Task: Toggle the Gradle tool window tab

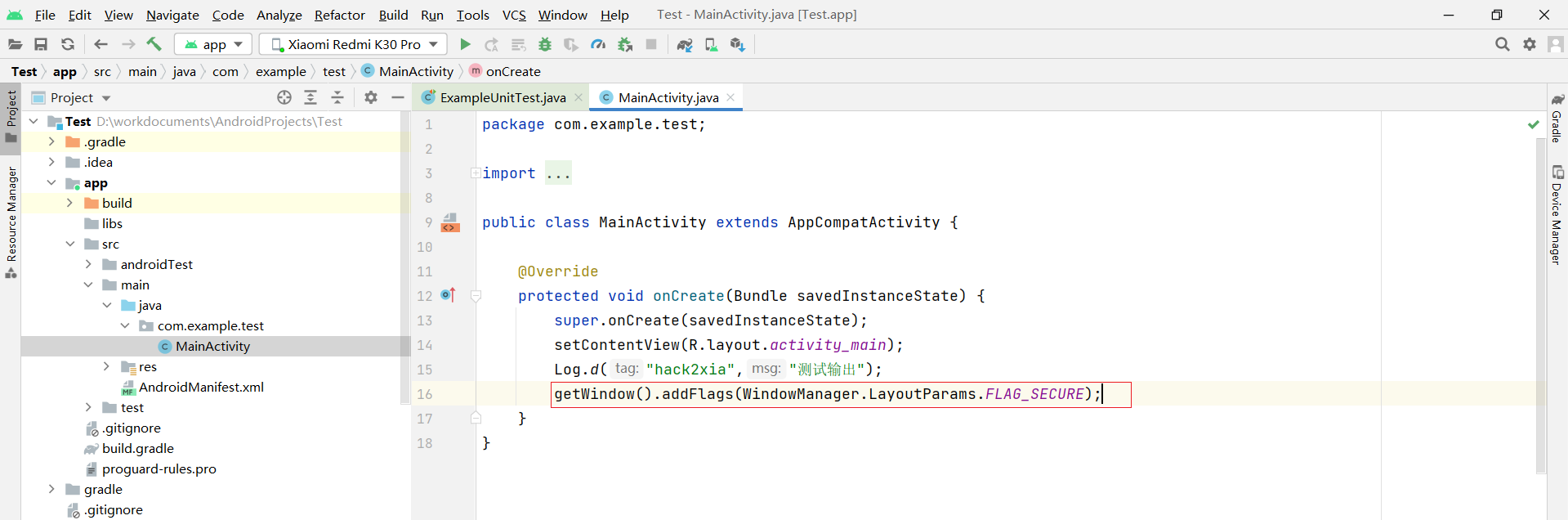Action: point(1557,119)
